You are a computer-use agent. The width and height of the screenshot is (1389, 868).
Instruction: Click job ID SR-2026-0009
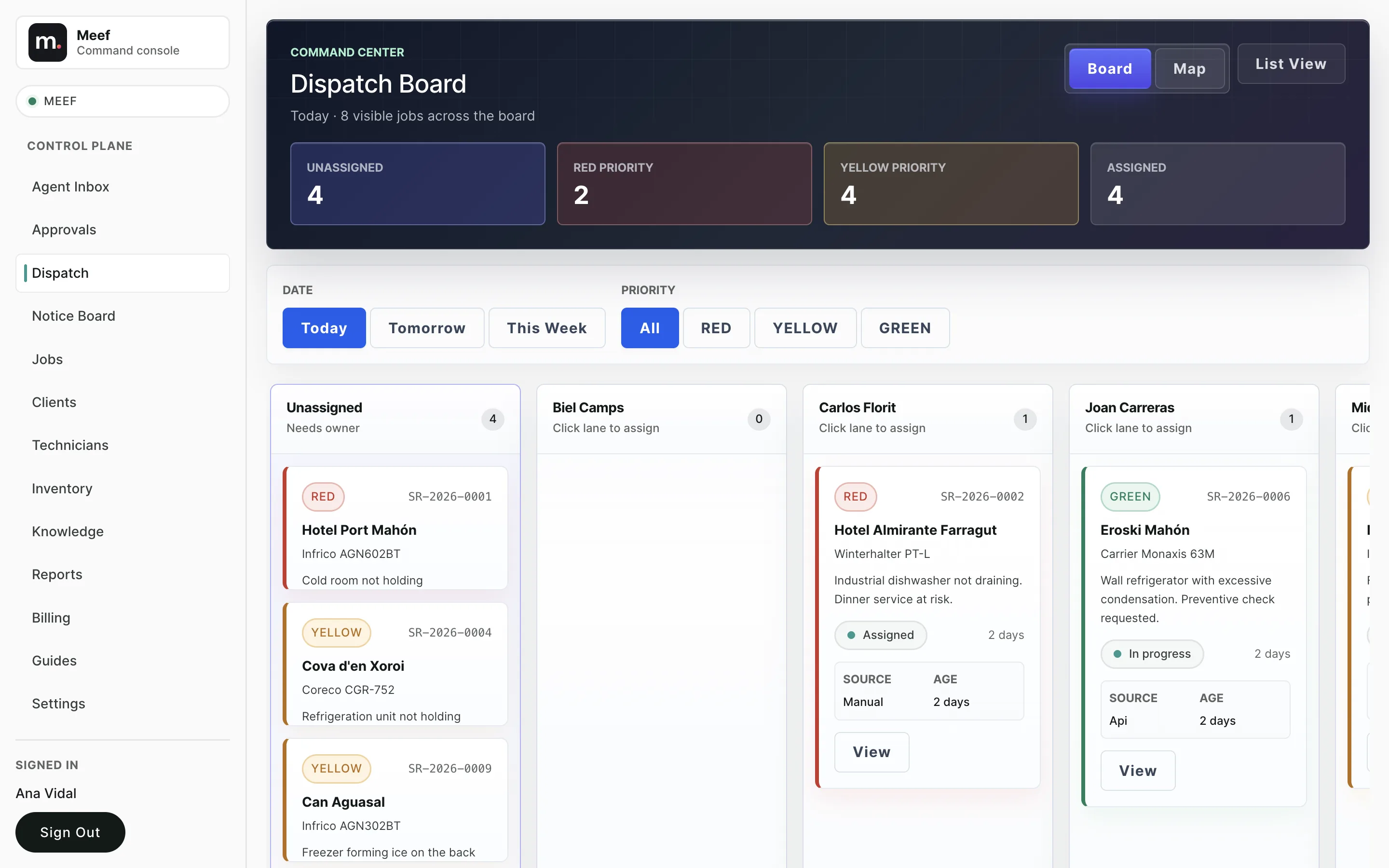click(450, 769)
